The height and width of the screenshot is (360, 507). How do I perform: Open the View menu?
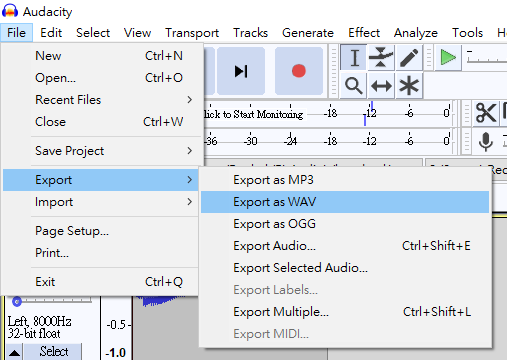click(137, 33)
